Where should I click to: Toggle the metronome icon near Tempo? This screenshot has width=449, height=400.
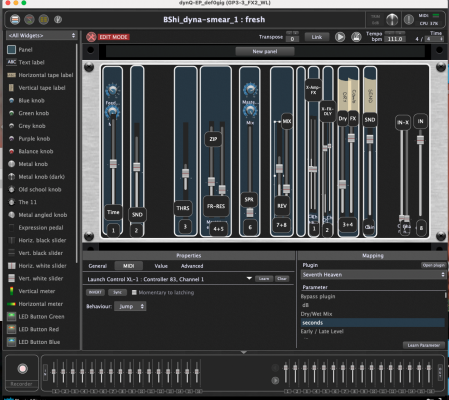coord(356,37)
